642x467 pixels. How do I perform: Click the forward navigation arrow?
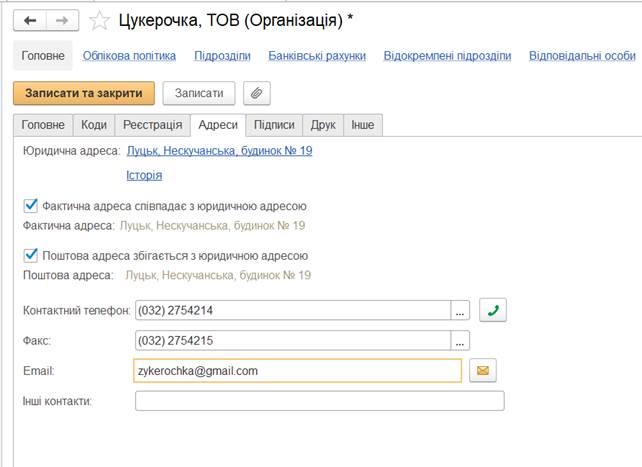click(x=62, y=20)
